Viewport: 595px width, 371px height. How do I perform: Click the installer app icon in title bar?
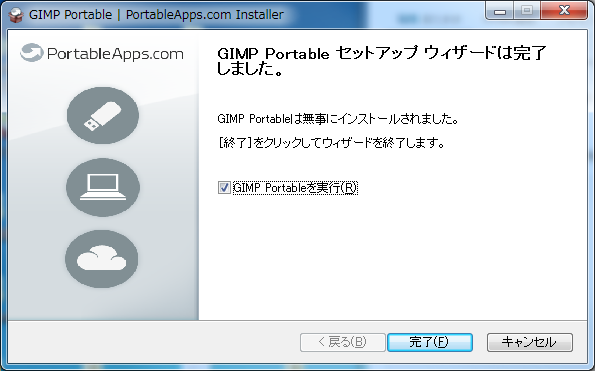[15, 15]
